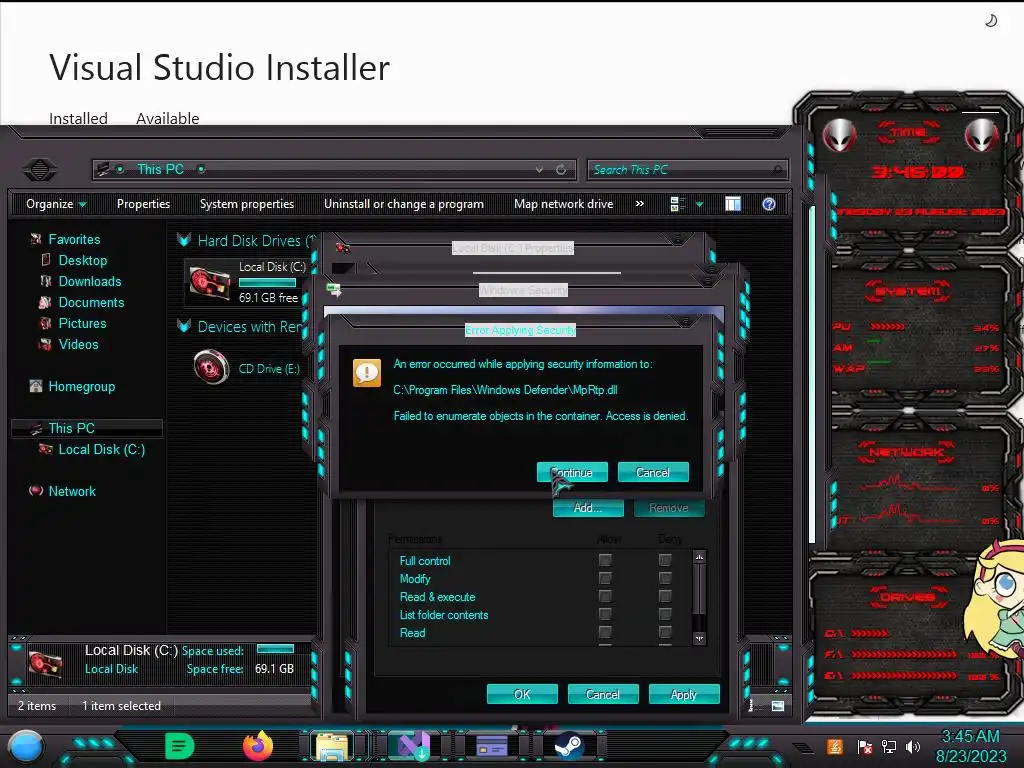Click the volume speaker tray icon
The height and width of the screenshot is (768, 1024).
pos(913,746)
